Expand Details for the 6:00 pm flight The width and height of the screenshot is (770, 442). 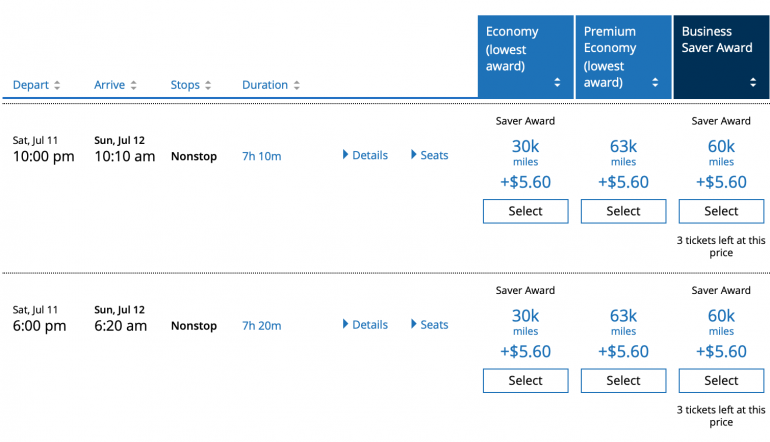click(x=365, y=325)
